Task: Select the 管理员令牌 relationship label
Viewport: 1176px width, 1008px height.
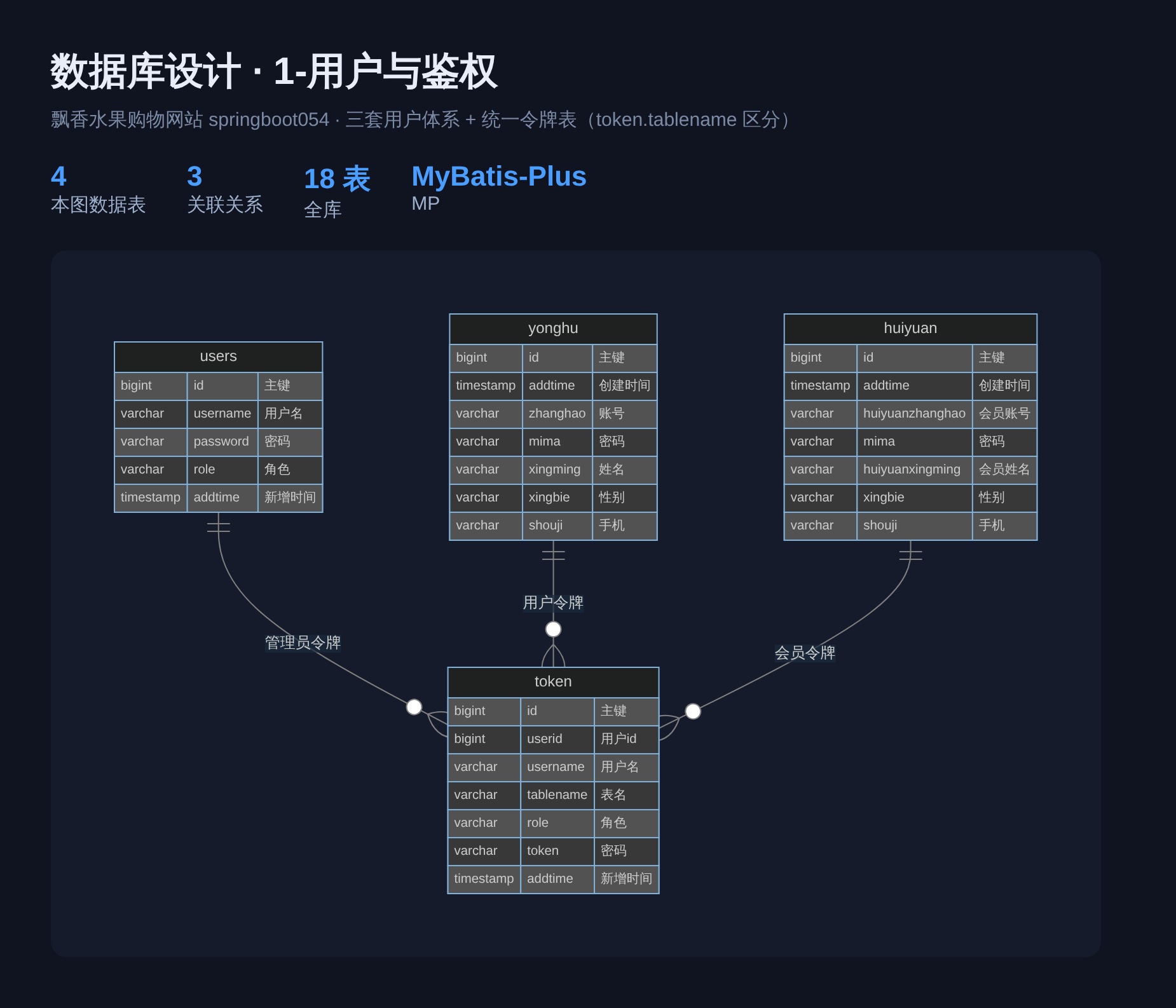Action: click(x=303, y=643)
